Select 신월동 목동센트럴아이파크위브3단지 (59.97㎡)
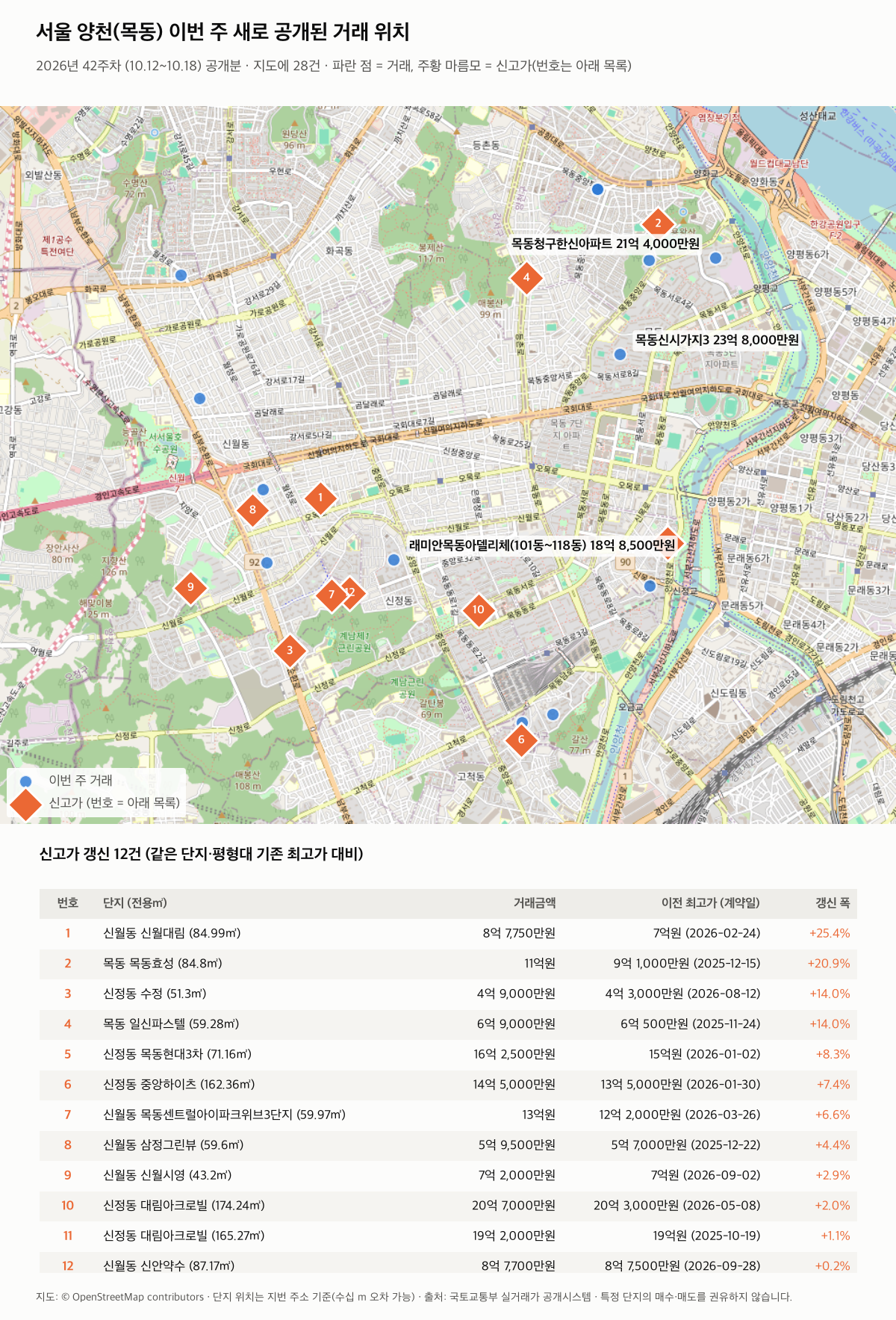Image resolution: width=896 pixels, height=1320 pixels. pyautogui.click(x=225, y=1115)
